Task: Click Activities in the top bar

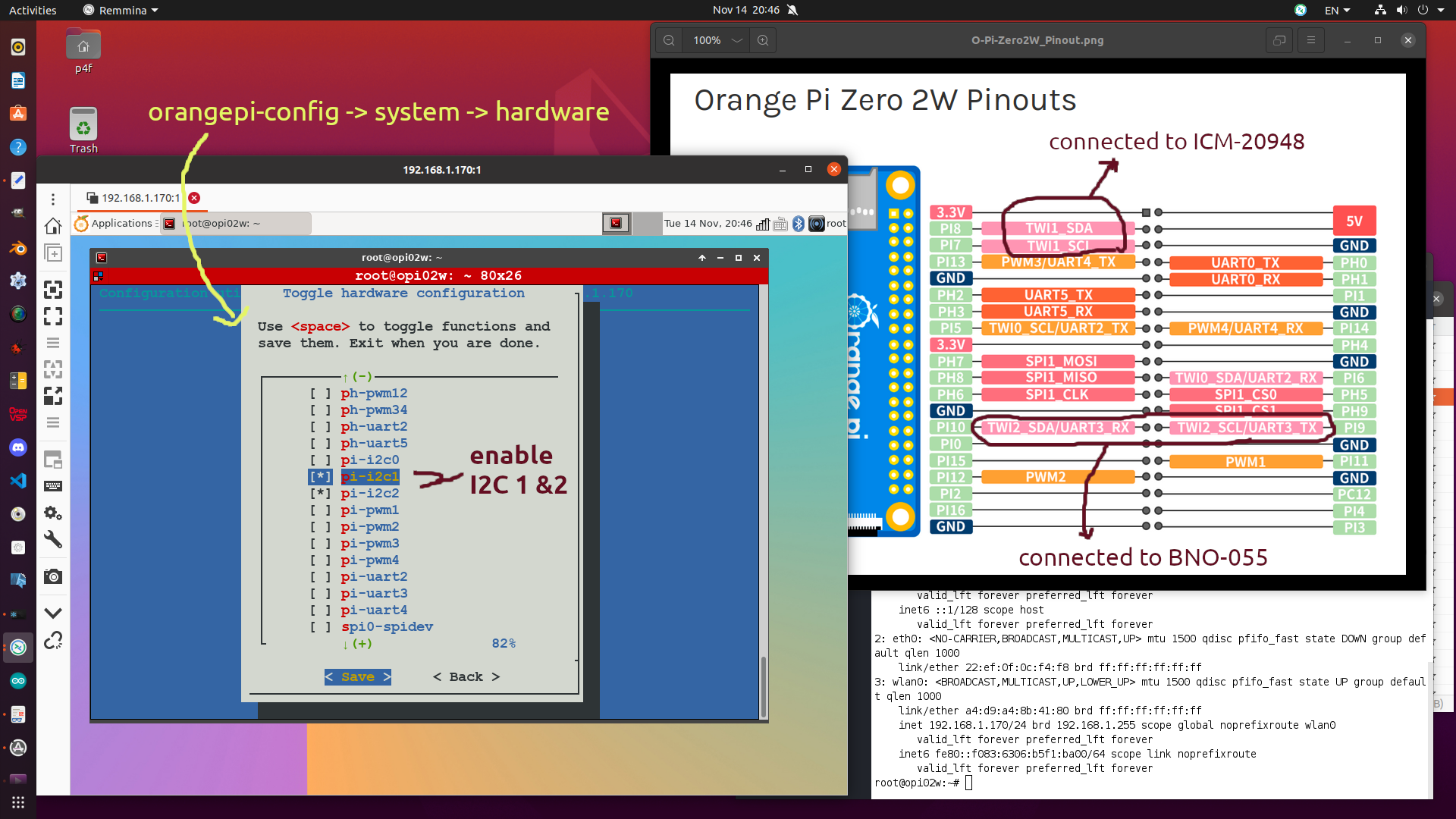Action: pyautogui.click(x=33, y=10)
